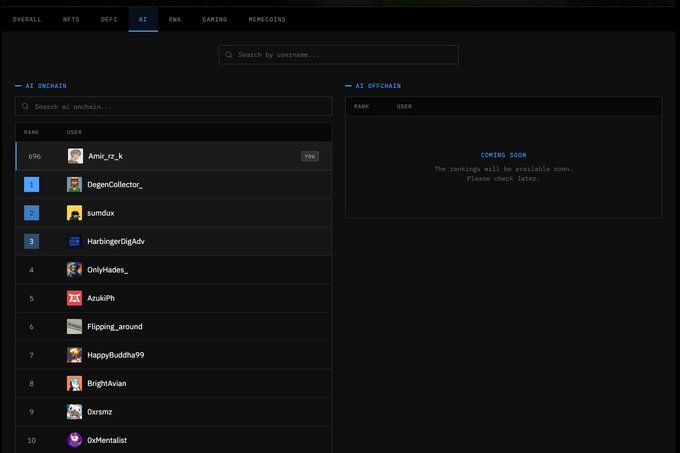
Task: Click rank number 4
Action: pyautogui.click(x=31, y=270)
